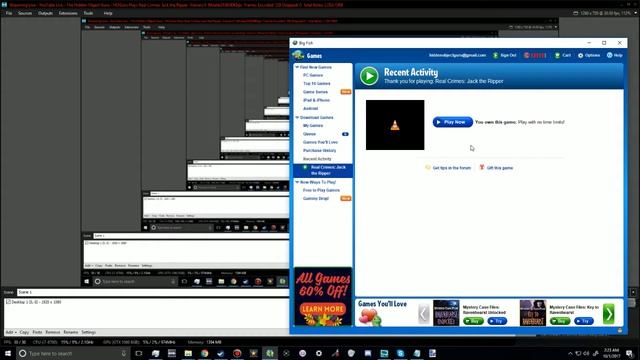The width and height of the screenshot is (640, 360).
Task: Click Get tips in the forum
Action: tap(448, 168)
